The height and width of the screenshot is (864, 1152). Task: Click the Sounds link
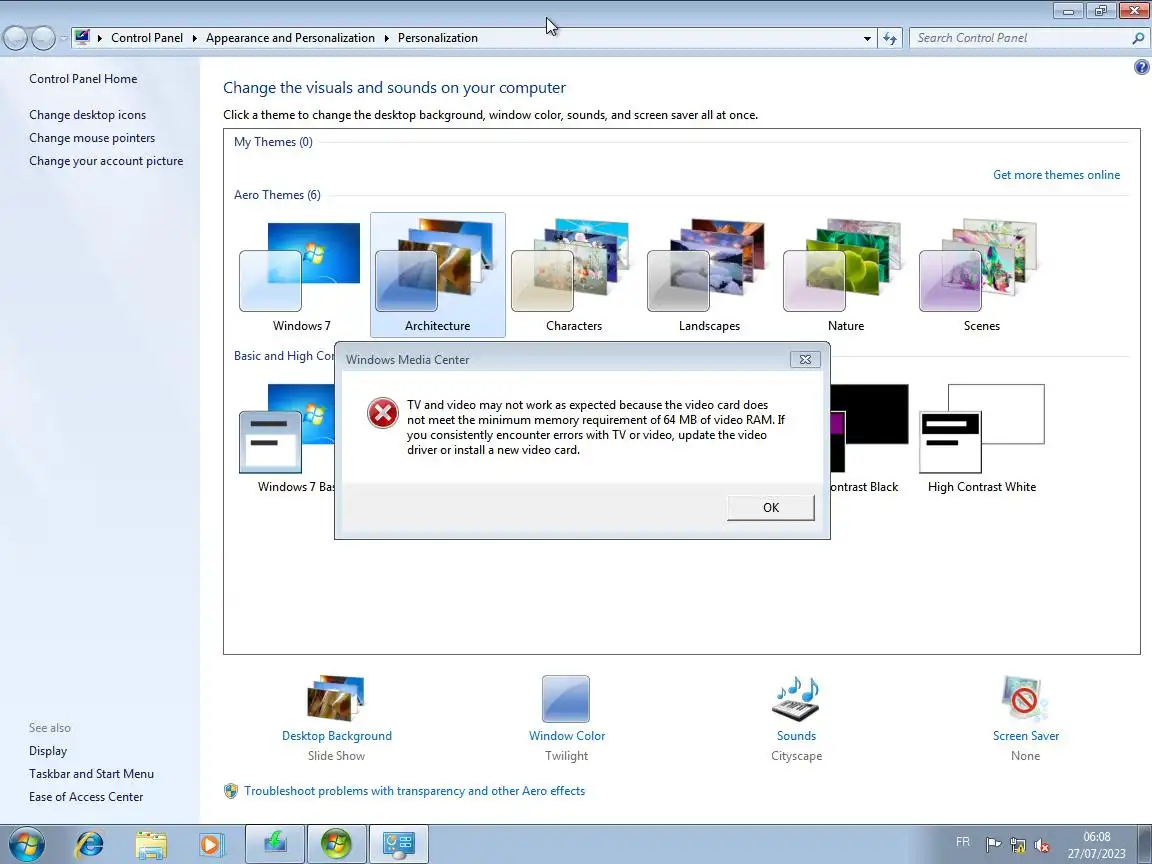point(796,735)
